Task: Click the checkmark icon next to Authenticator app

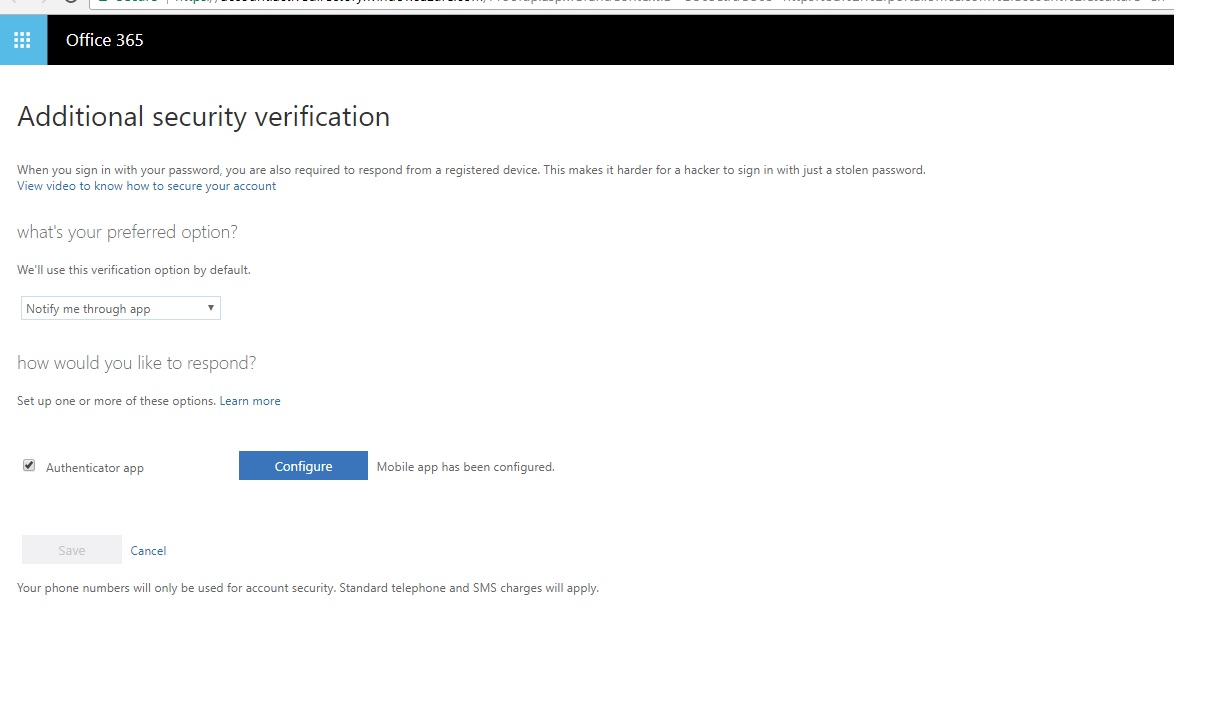Action: pyautogui.click(x=29, y=464)
